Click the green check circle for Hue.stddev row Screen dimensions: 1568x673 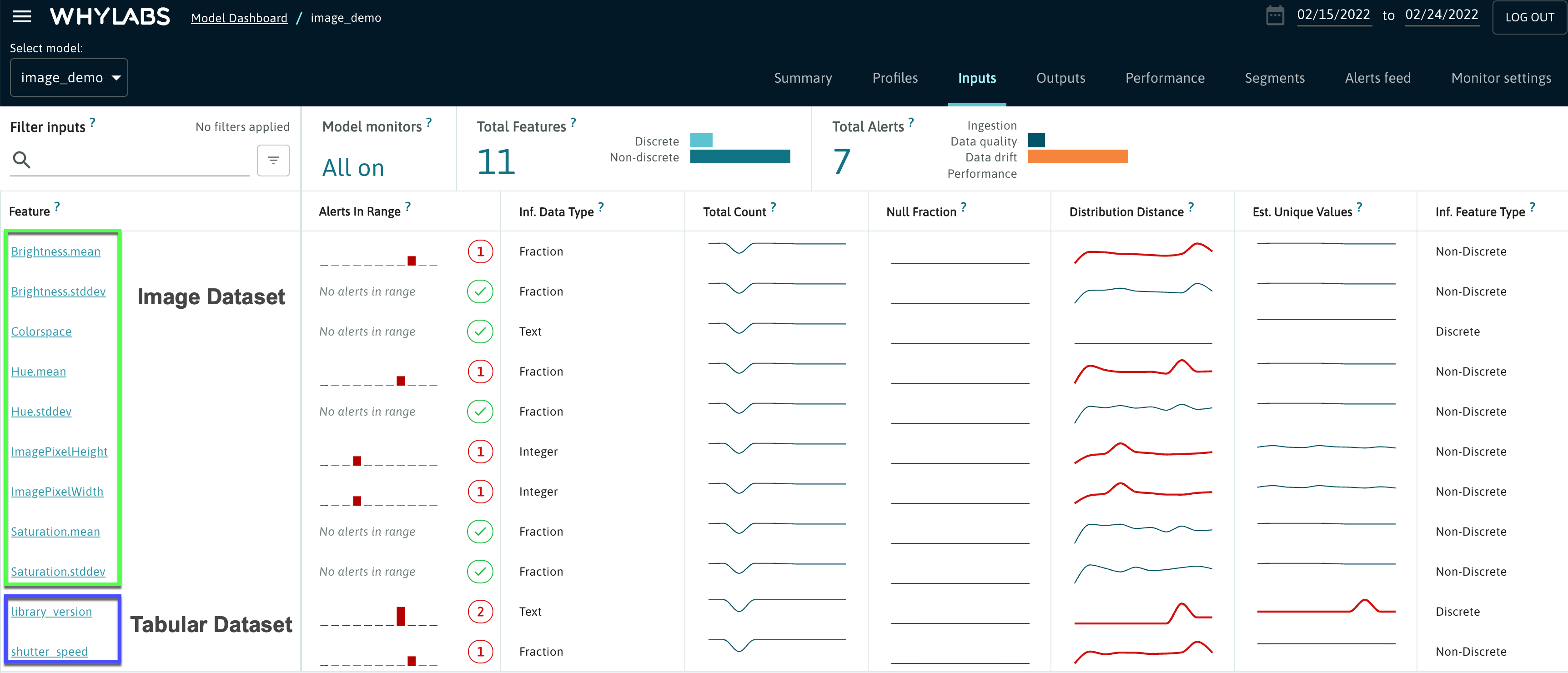480,412
